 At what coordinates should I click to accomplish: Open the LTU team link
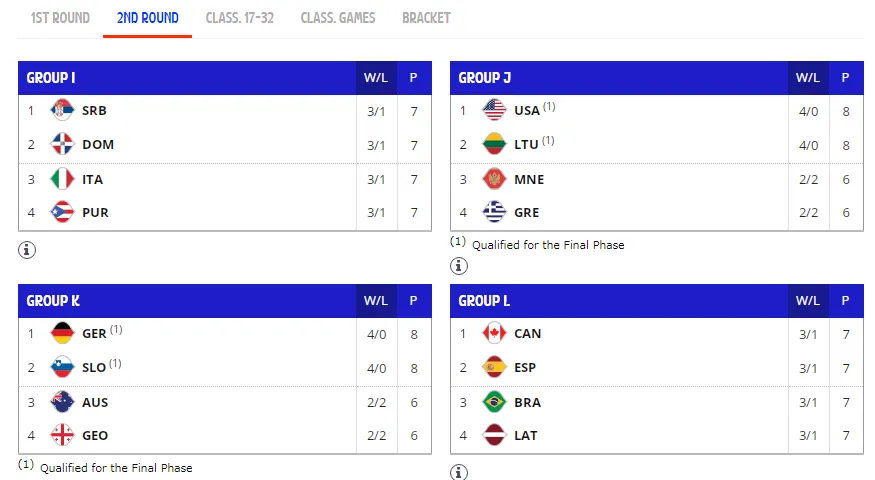[526, 145]
